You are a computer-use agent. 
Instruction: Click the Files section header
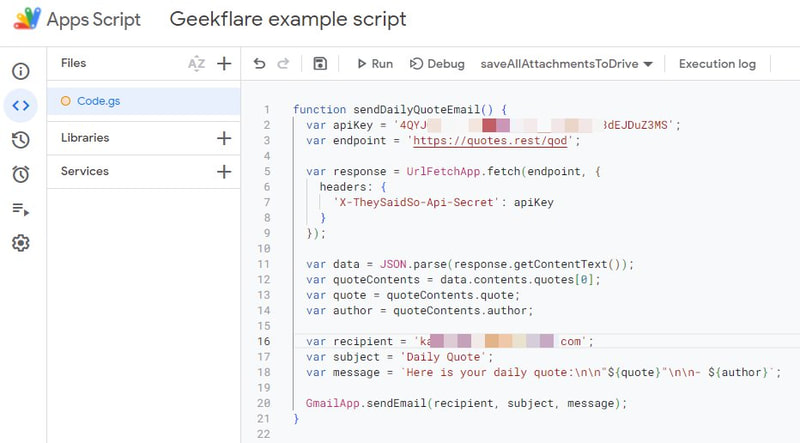[x=73, y=63]
